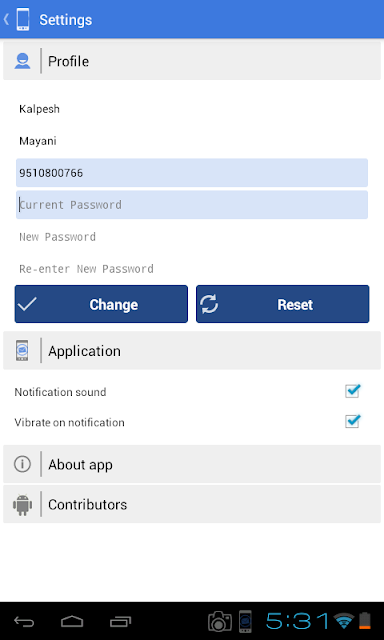Select the Re-enter New Password field

[192, 269]
